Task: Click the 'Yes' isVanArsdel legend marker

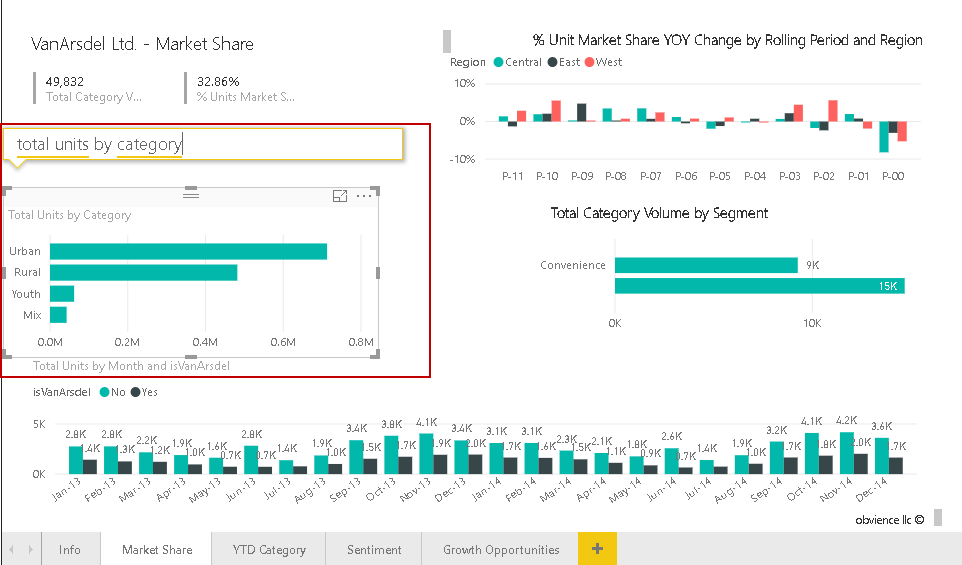Action: tap(135, 392)
